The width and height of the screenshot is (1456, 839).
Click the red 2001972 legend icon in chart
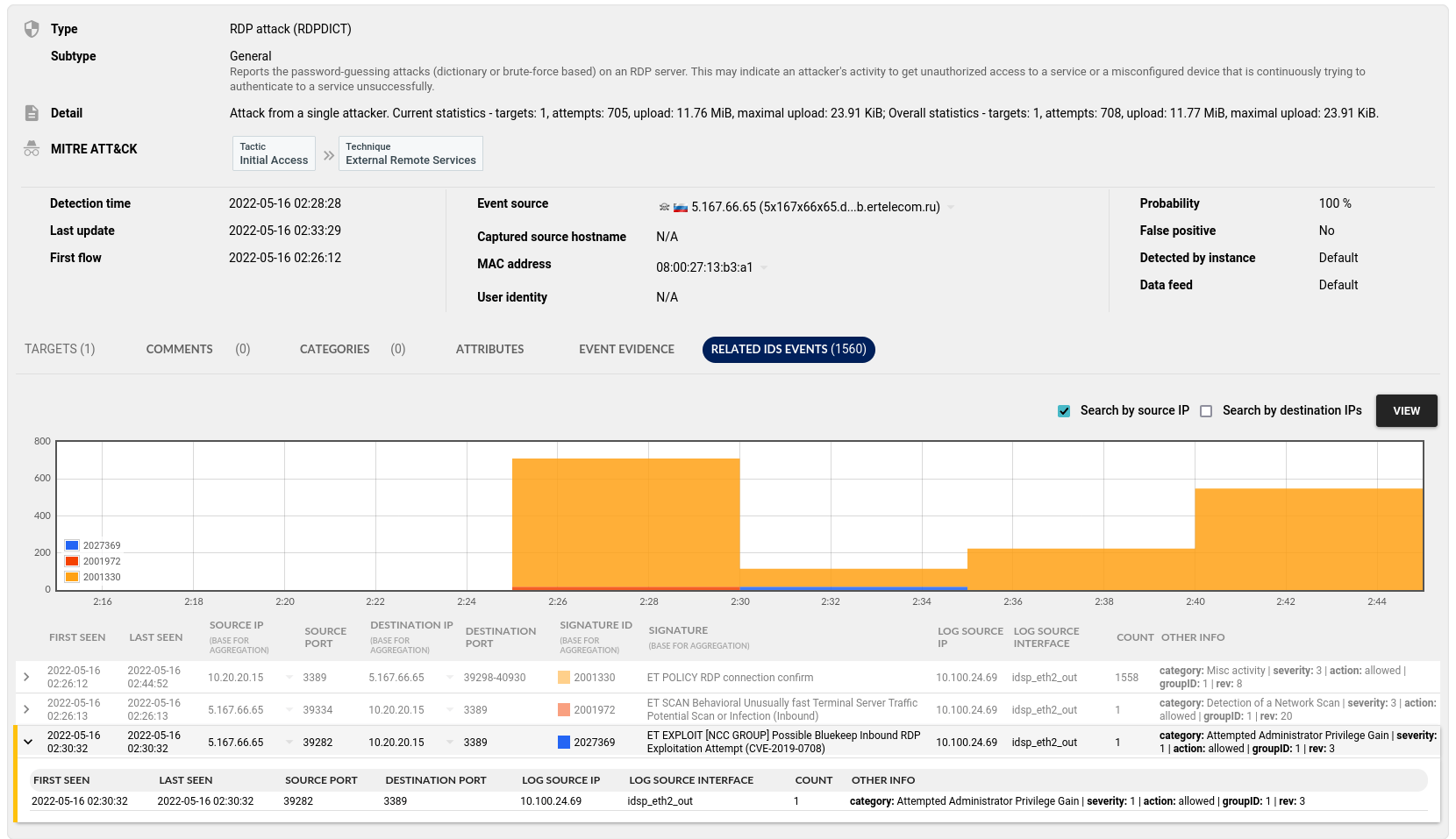tap(72, 561)
